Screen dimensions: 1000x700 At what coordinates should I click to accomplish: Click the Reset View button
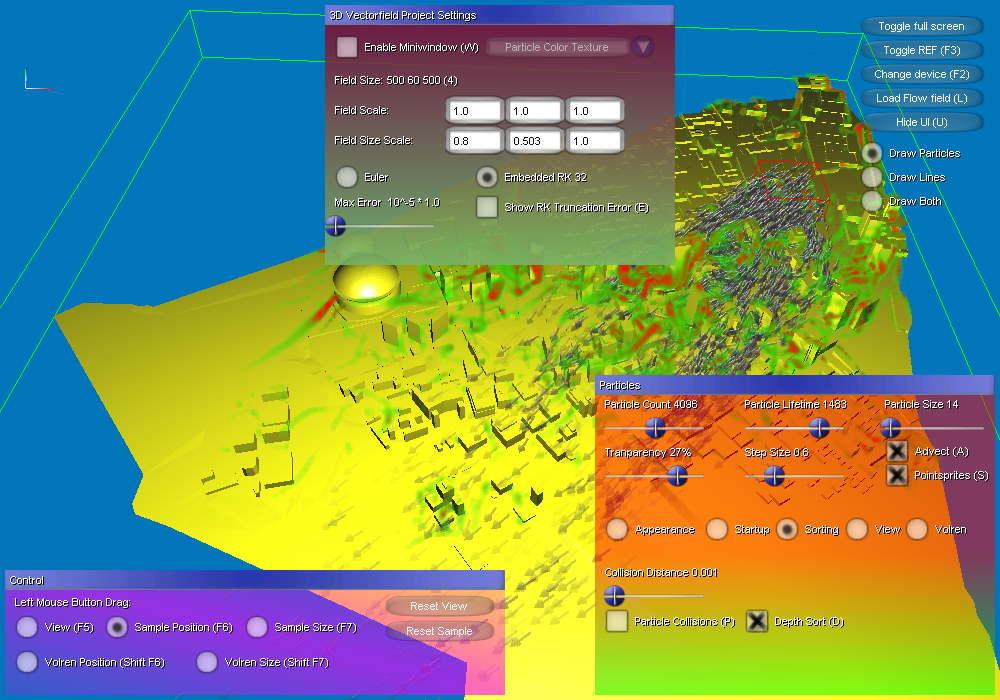(438, 606)
